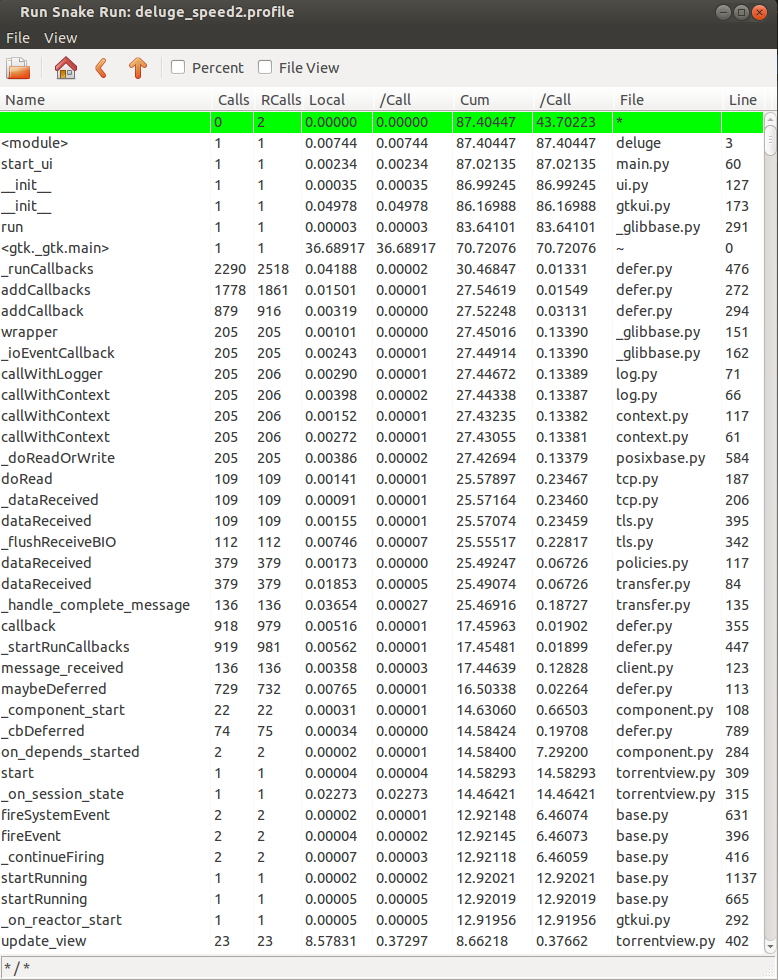The height and width of the screenshot is (980, 778).
Task: Enable the Percent checkbox
Action: pos(178,68)
